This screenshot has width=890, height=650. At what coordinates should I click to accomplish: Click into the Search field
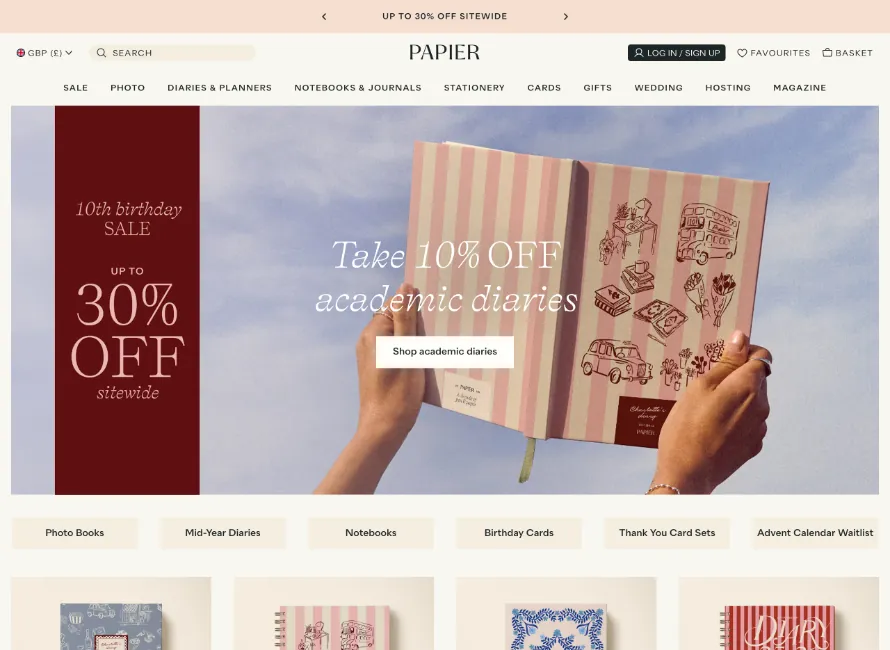(x=172, y=53)
